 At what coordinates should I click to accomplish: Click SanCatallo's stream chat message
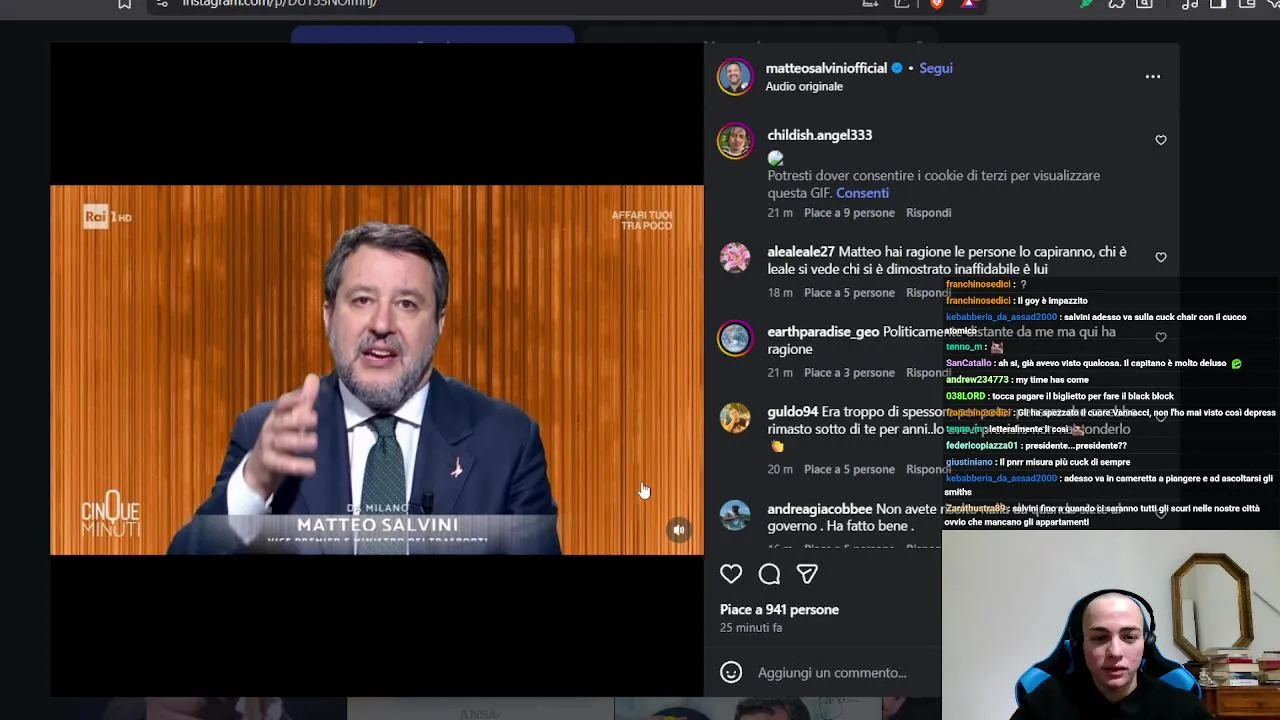[x=1094, y=363]
